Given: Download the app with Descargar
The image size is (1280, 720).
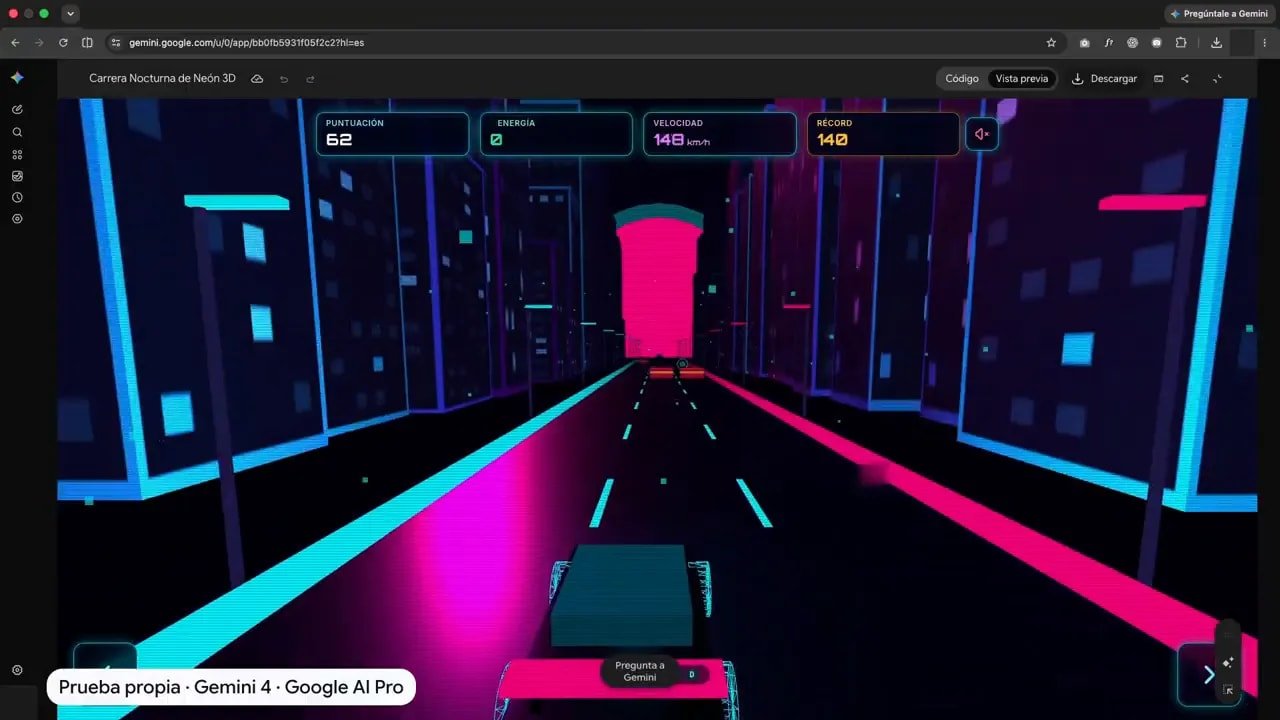Looking at the screenshot, I should pyautogui.click(x=1104, y=79).
